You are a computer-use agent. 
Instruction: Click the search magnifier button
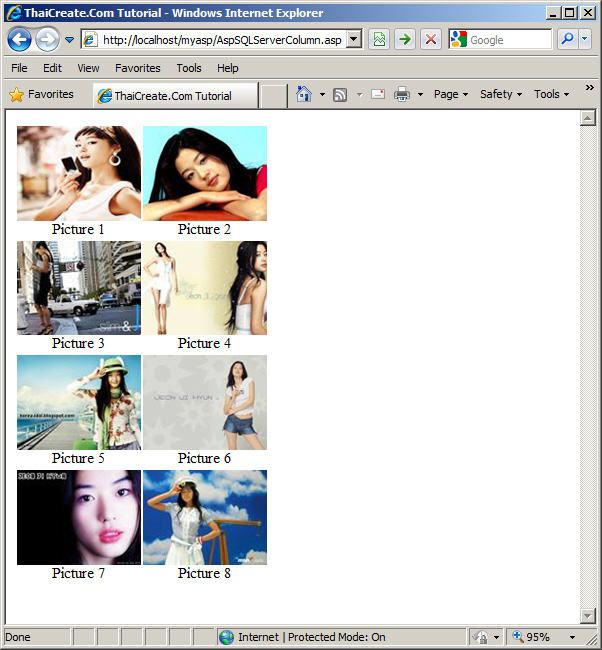click(567, 39)
